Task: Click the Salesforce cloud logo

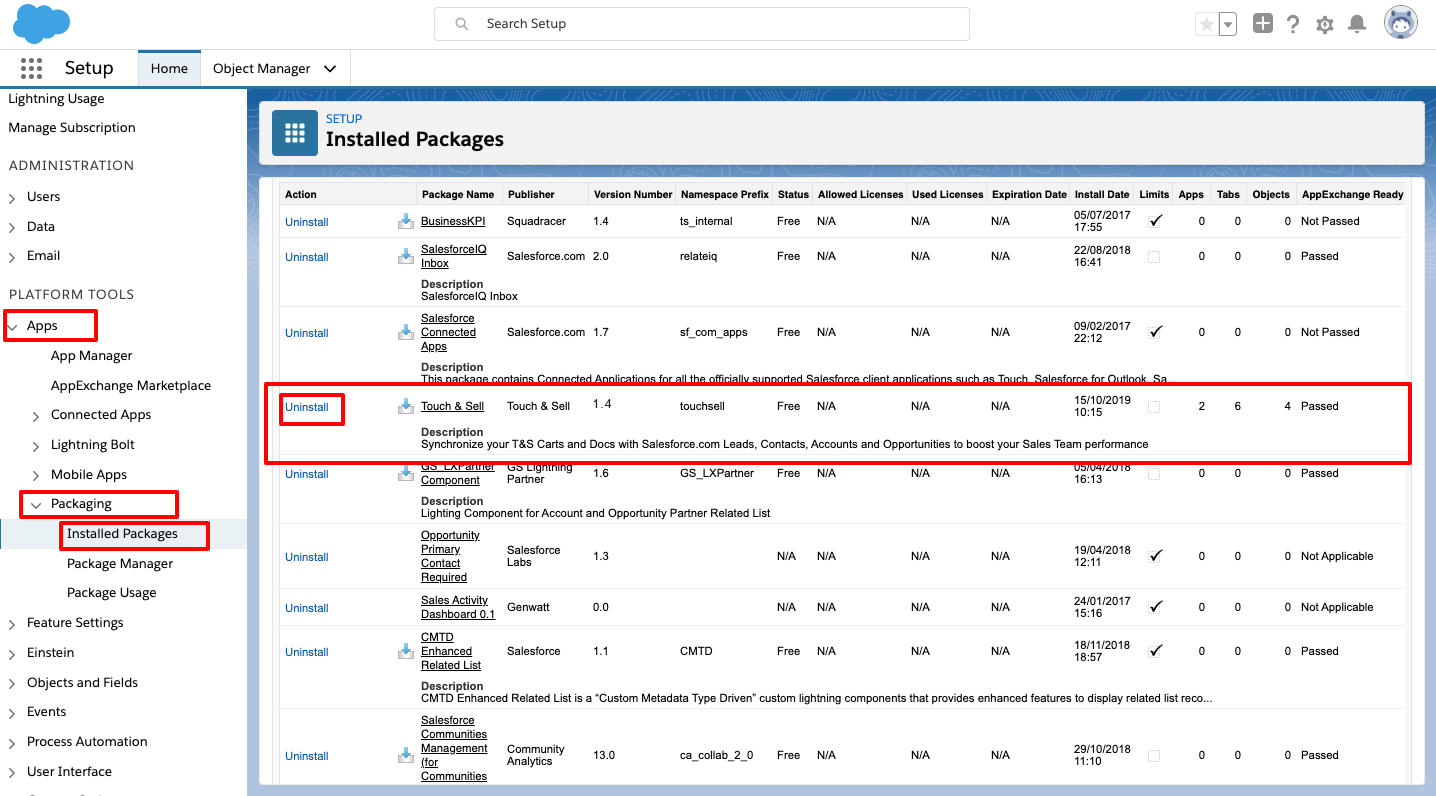Action: [x=42, y=23]
